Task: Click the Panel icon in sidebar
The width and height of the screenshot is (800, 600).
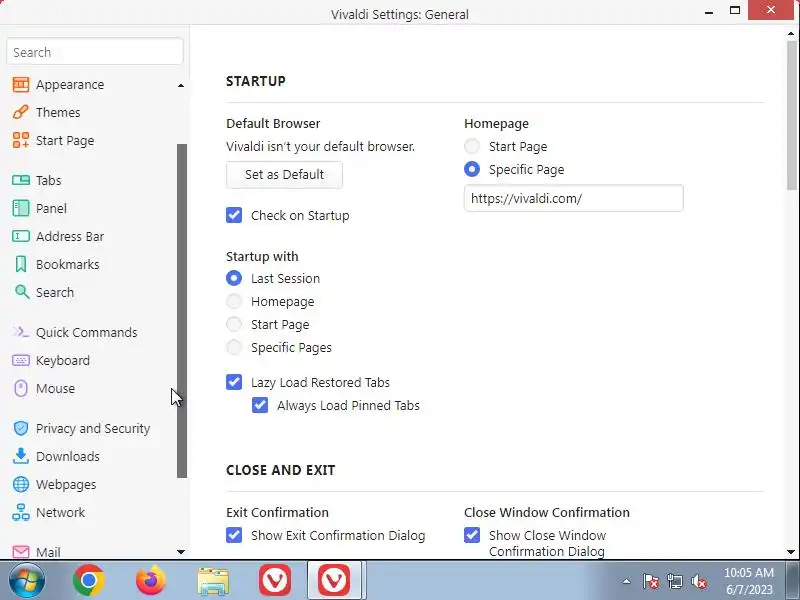Action: (x=20, y=208)
